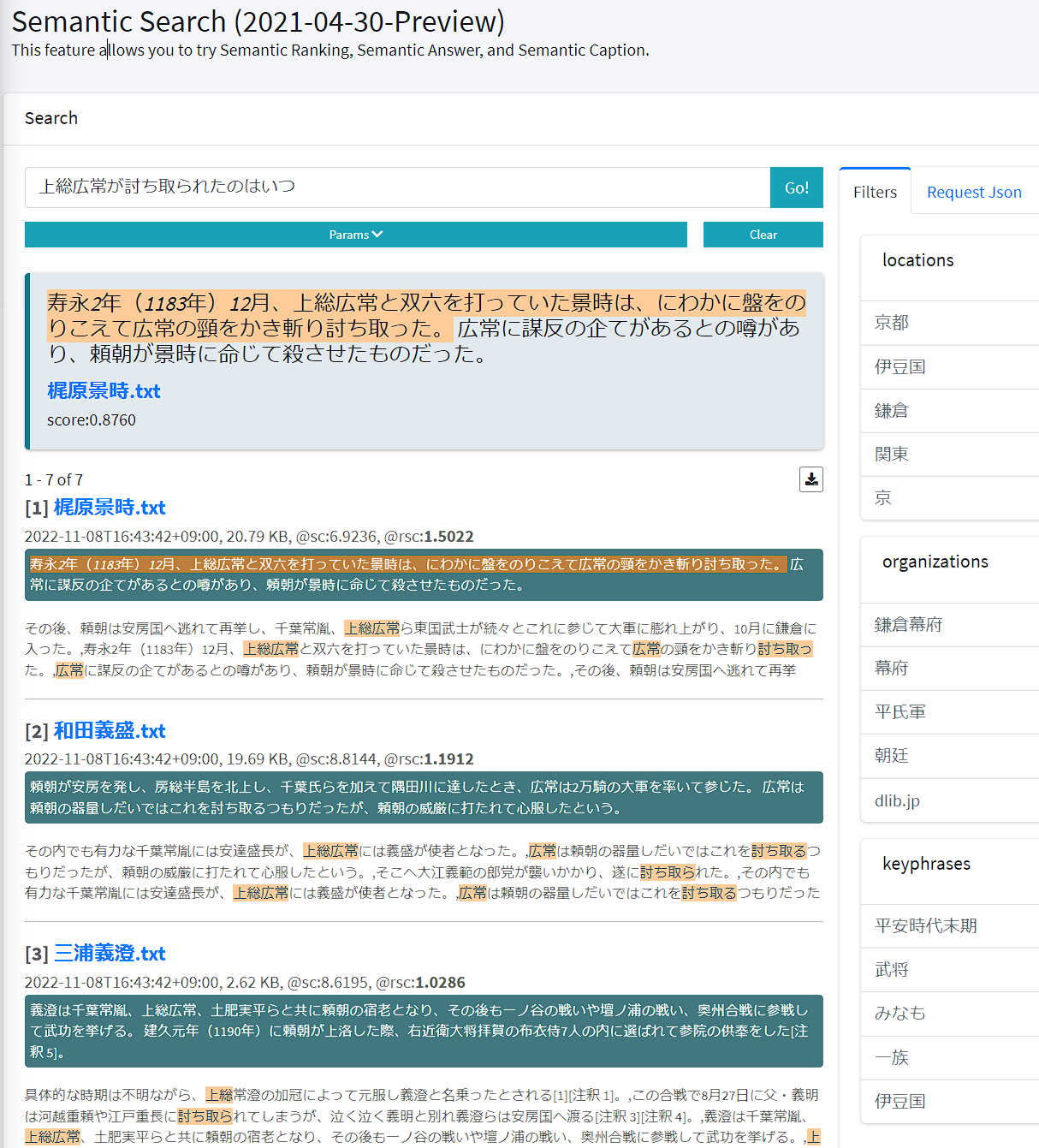Click the download results icon
The height and width of the screenshot is (1148, 1039).
[810, 479]
